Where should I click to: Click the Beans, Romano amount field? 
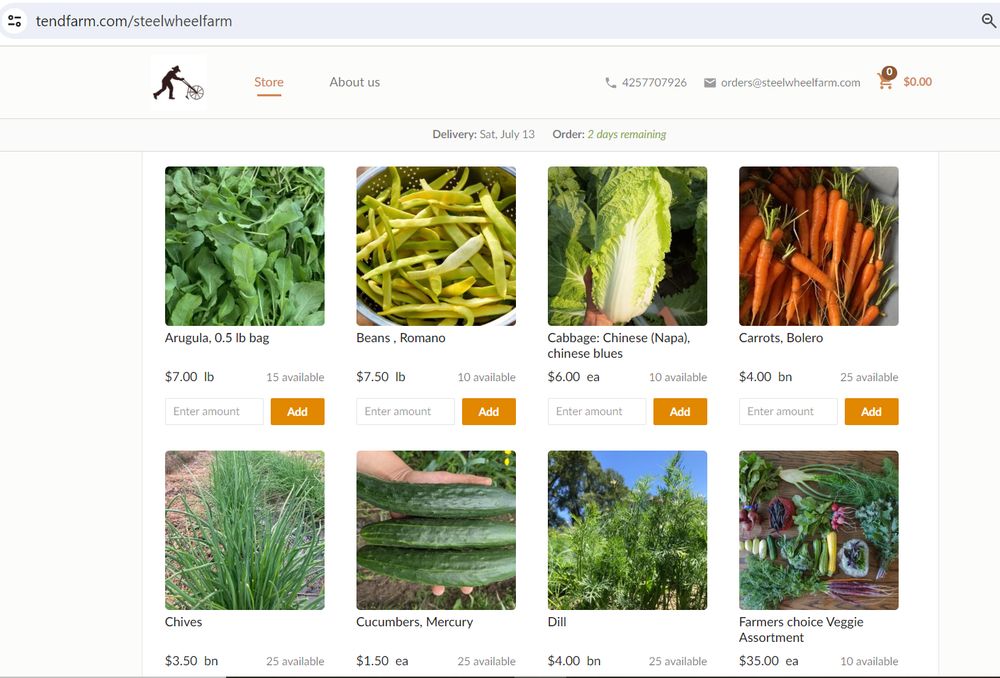point(406,411)
